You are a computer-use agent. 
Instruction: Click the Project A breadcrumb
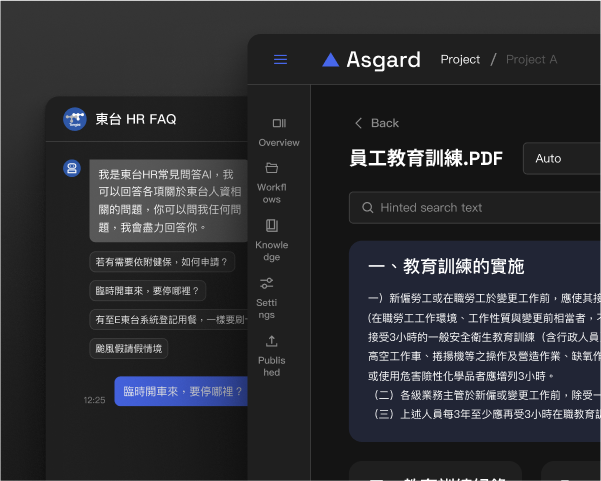531,60
